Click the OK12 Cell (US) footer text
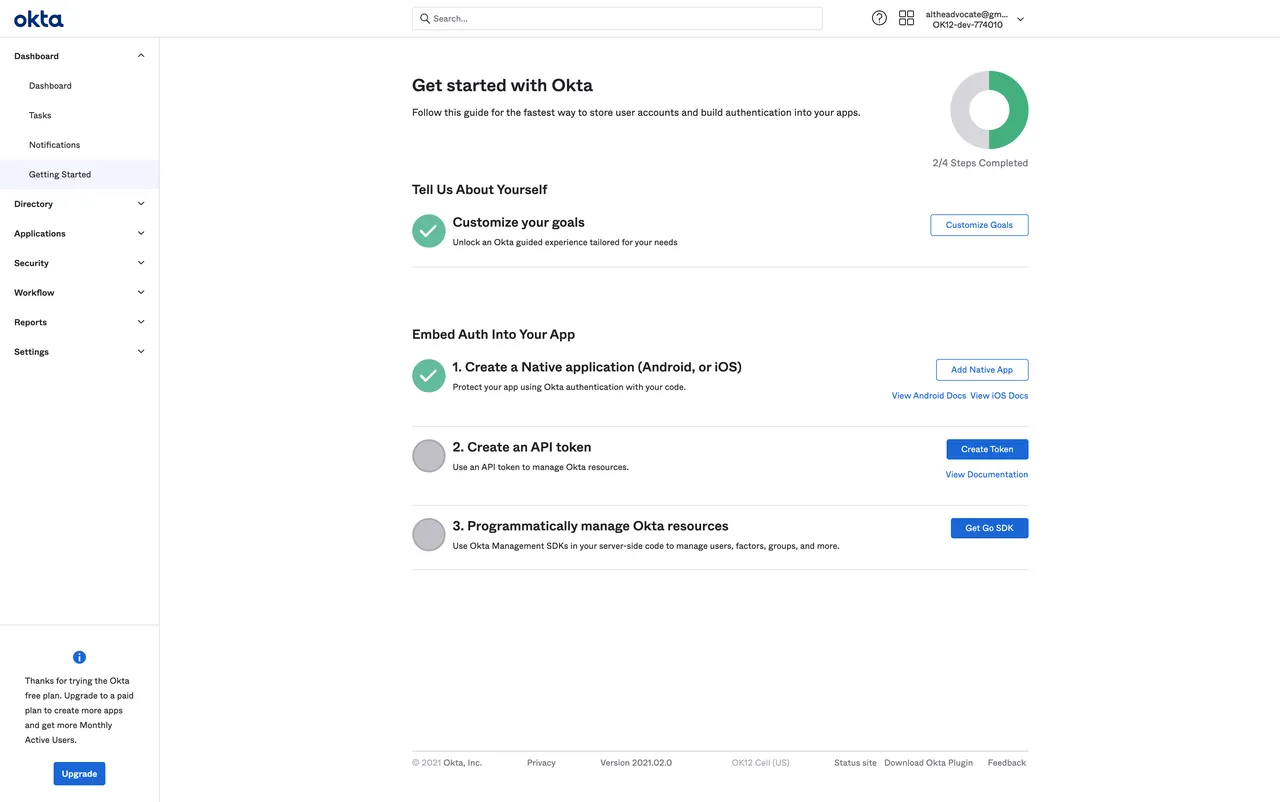1280x802 pixels. (760, 763)
